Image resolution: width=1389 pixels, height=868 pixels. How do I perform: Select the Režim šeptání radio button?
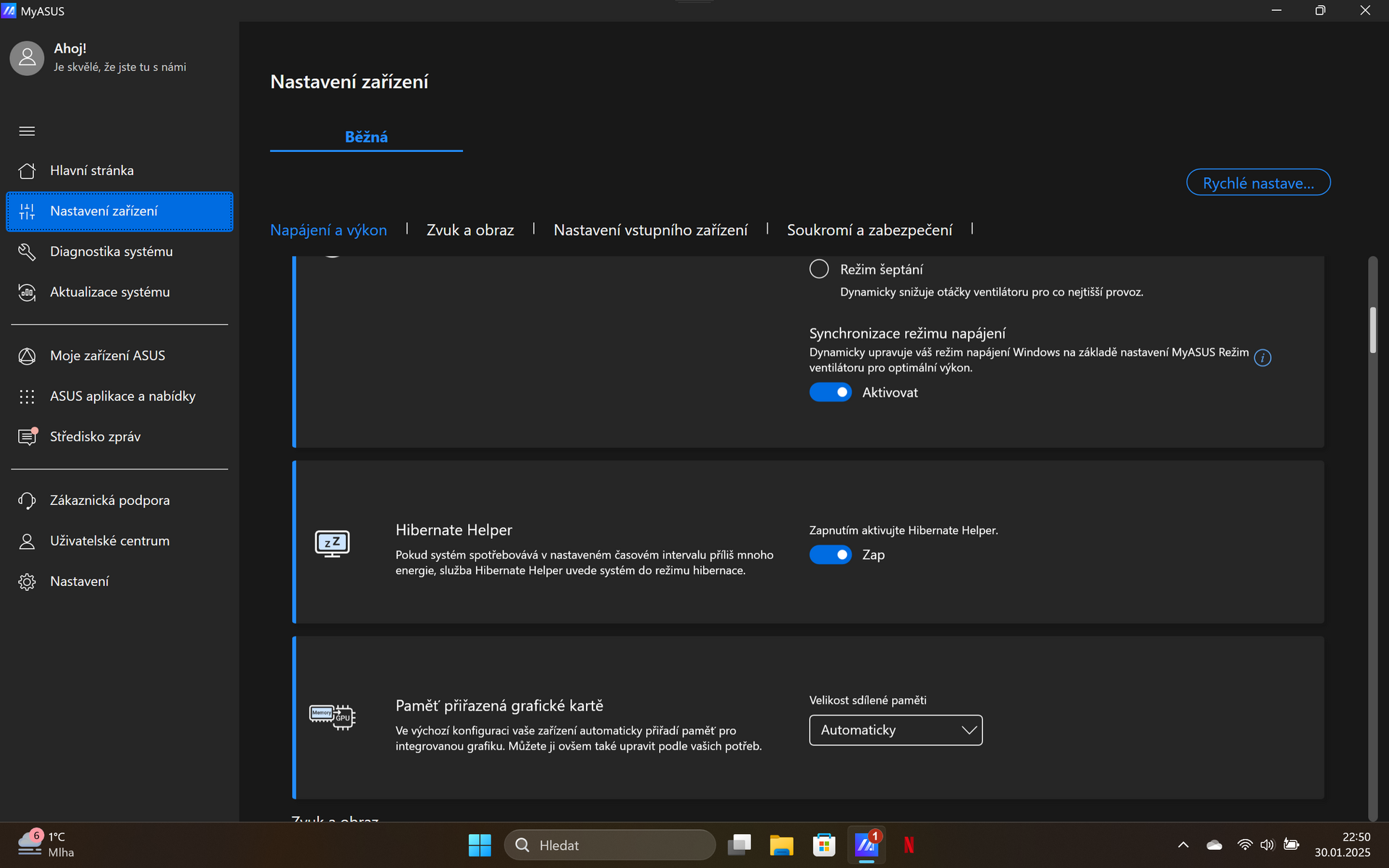(819, 269)
